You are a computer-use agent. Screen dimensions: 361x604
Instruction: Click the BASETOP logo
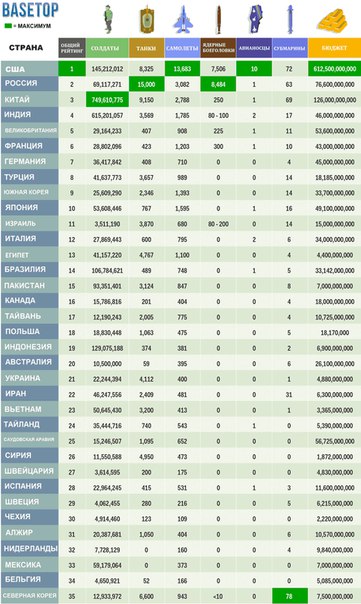point(30,10)
